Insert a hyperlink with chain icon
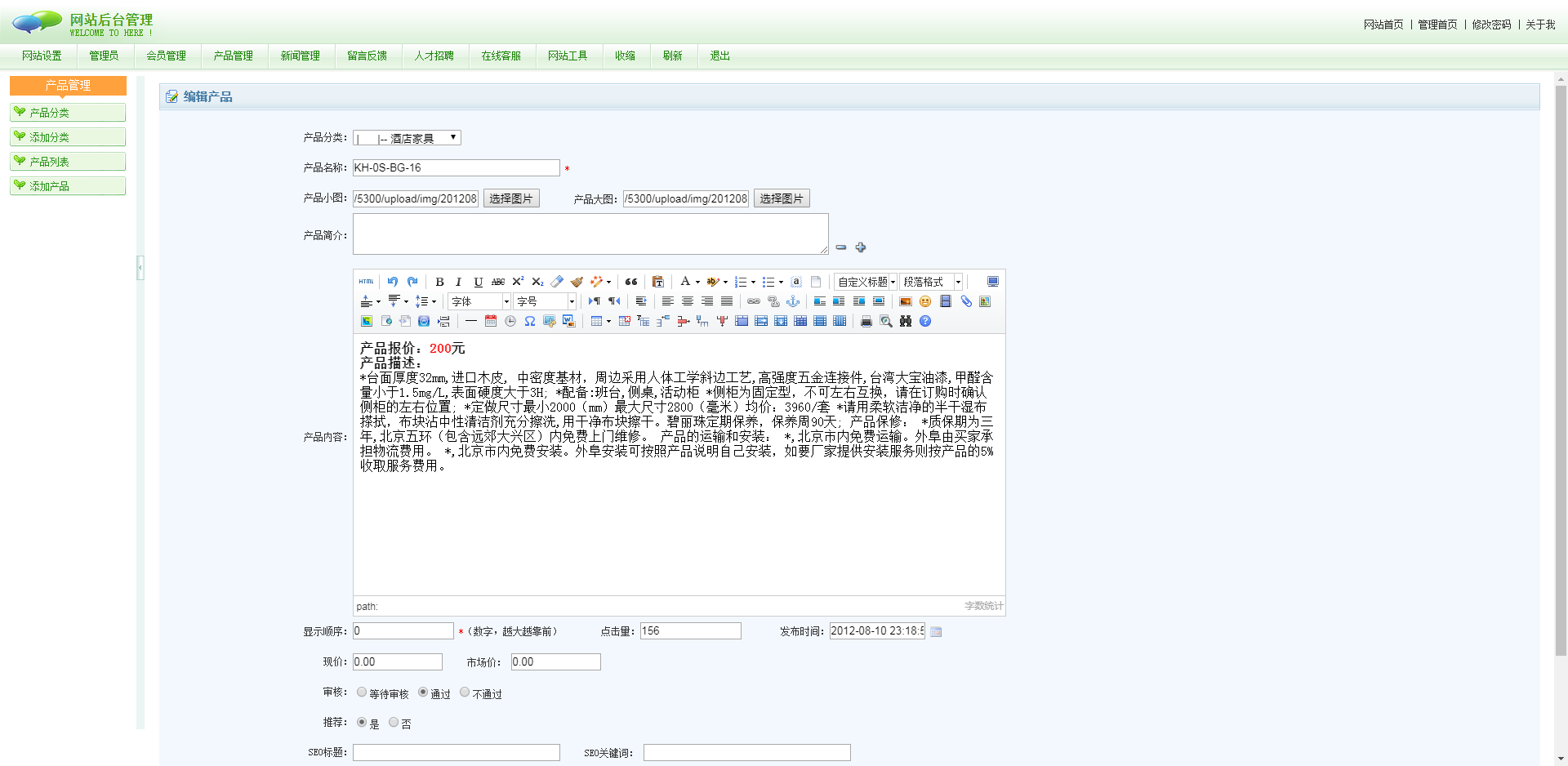1568x766 pixels. 754,301
